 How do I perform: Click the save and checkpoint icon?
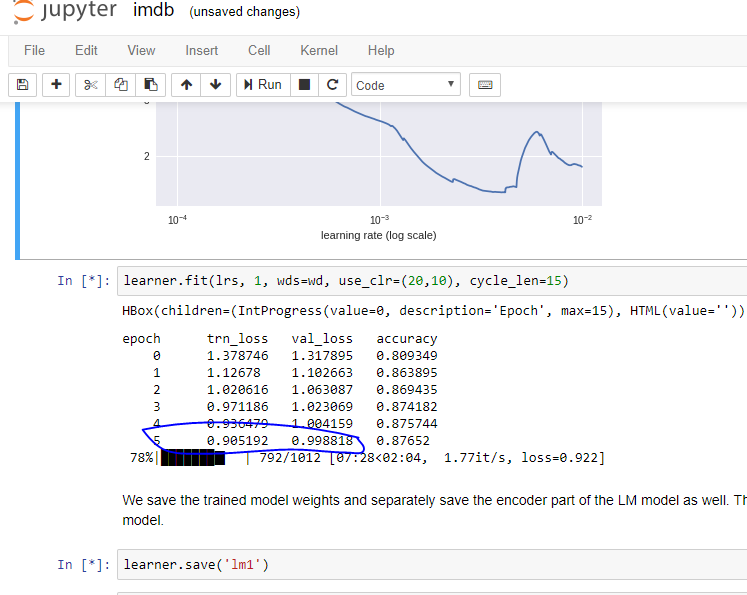pos(23,85)
